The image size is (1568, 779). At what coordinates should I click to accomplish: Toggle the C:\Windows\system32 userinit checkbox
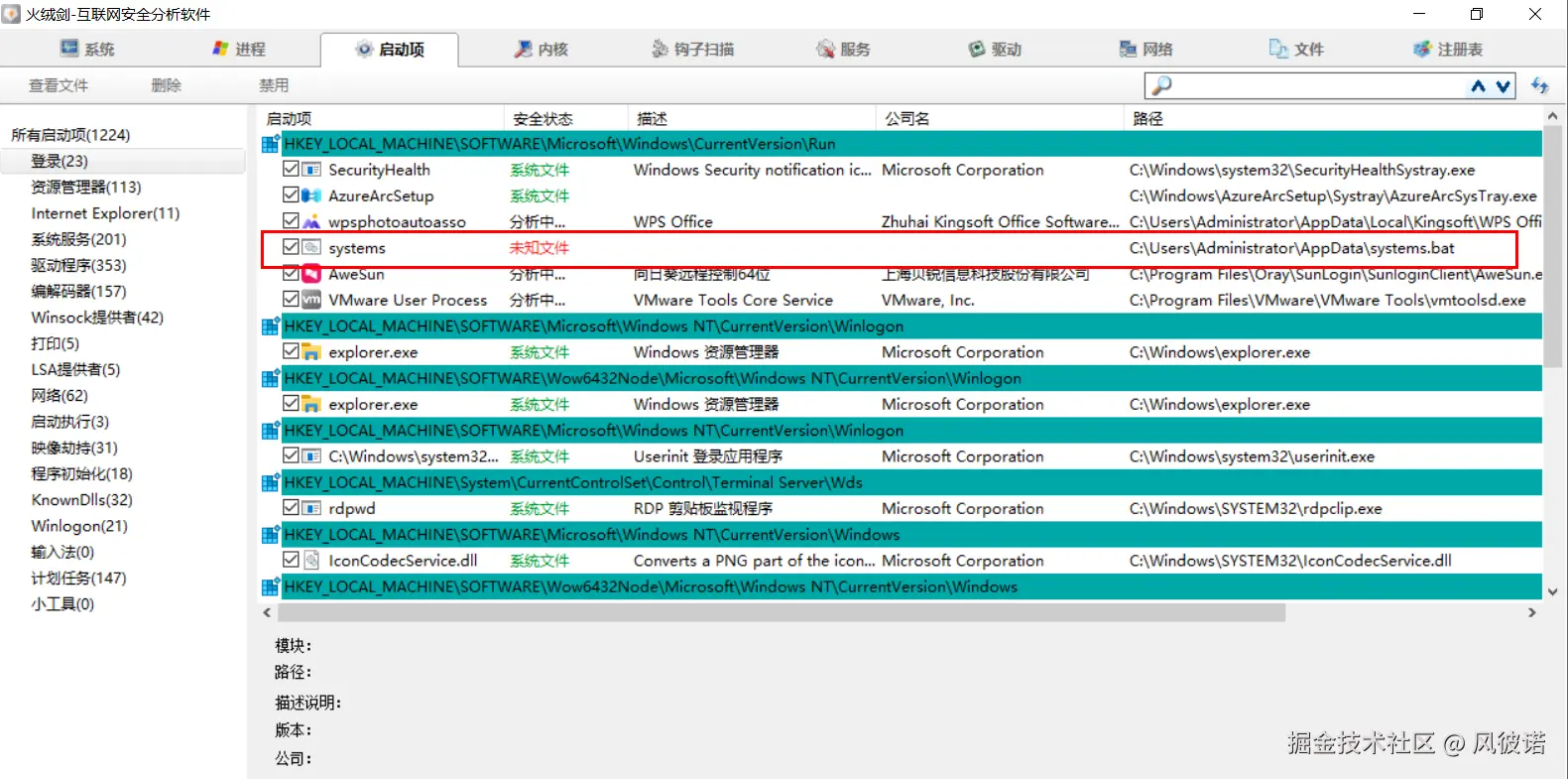pyautogui.click(x=291, y=455)
